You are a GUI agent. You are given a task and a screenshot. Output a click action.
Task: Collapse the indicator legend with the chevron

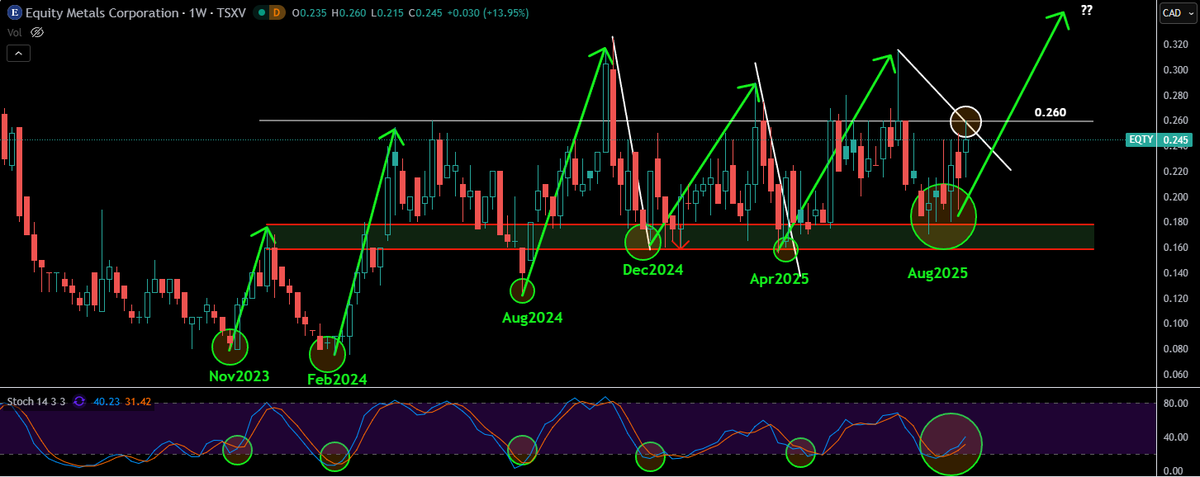click(x=18, y=53)
